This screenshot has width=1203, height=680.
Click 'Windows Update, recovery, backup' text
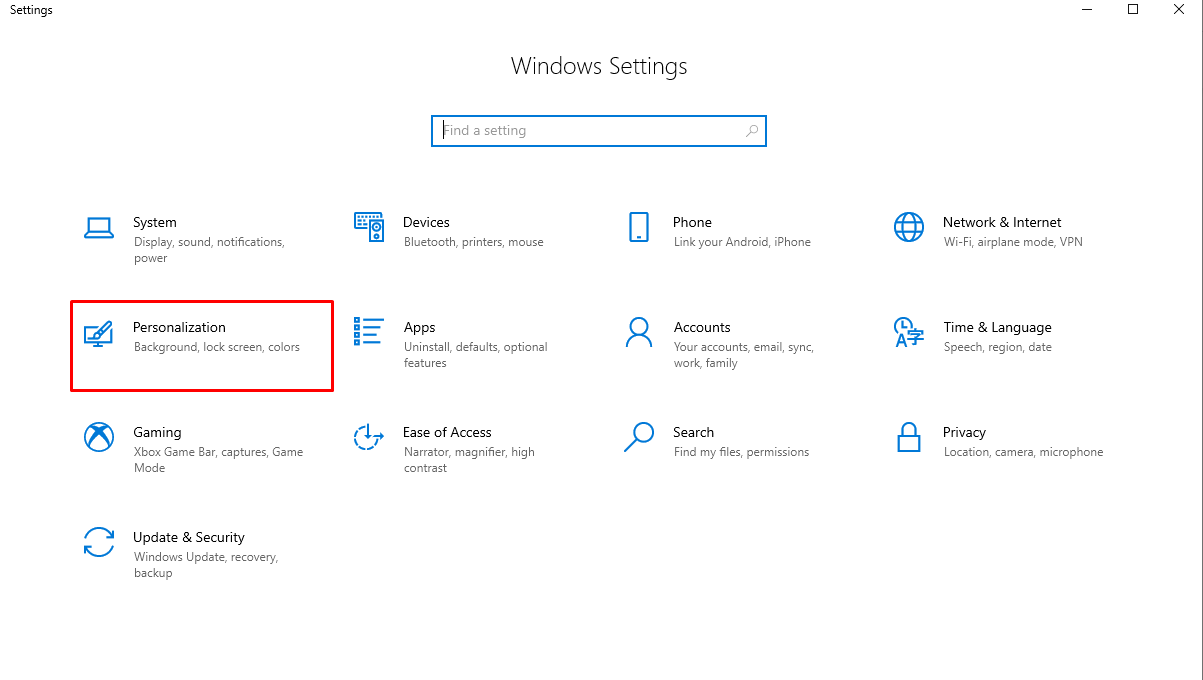point(206,565)
